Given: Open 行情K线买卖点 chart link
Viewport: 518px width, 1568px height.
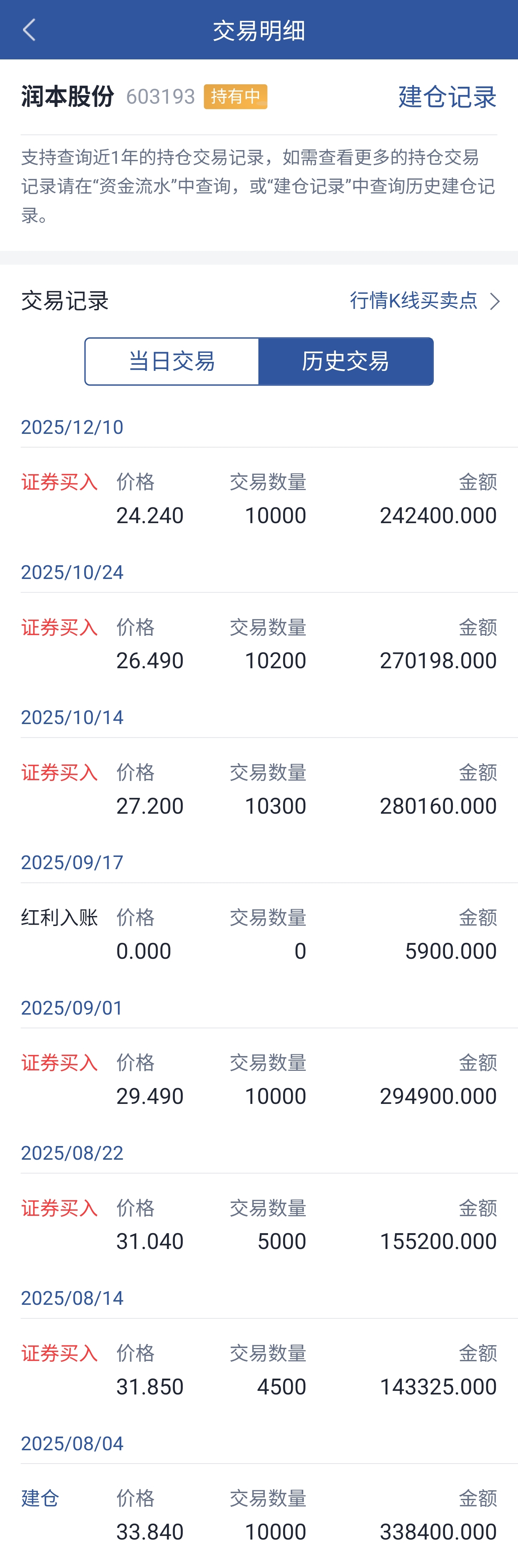Looking at the screenshot, I should point(413,300).
